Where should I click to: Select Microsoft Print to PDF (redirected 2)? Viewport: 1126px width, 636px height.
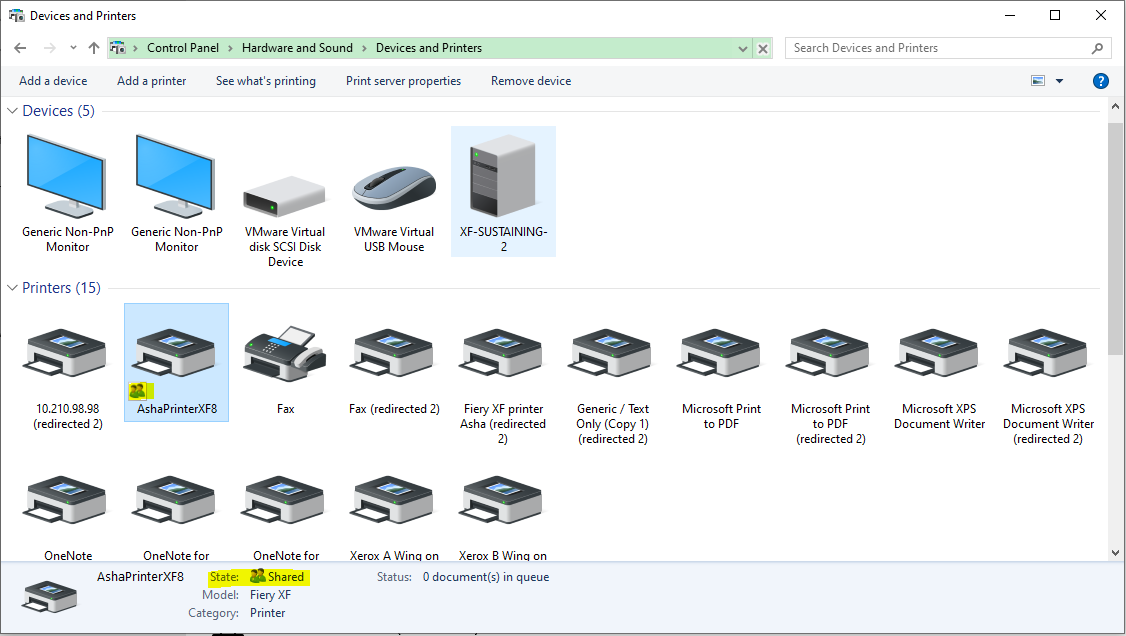[830, 376]
